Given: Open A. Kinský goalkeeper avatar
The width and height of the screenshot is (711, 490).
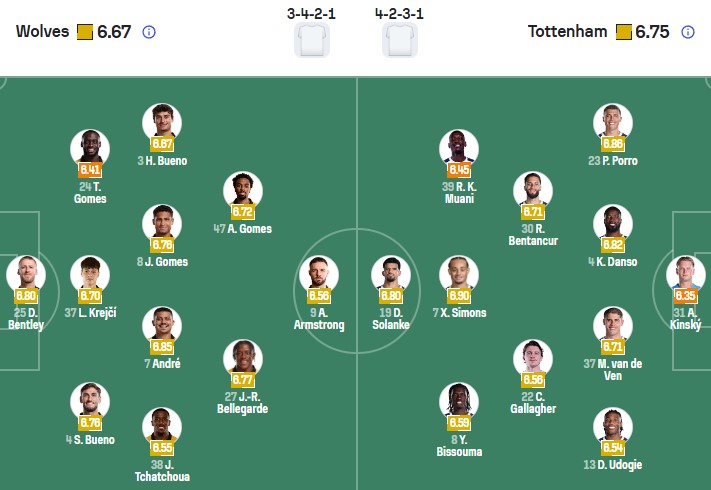Looking at the screenshot, I should click(x=686, y=274).
